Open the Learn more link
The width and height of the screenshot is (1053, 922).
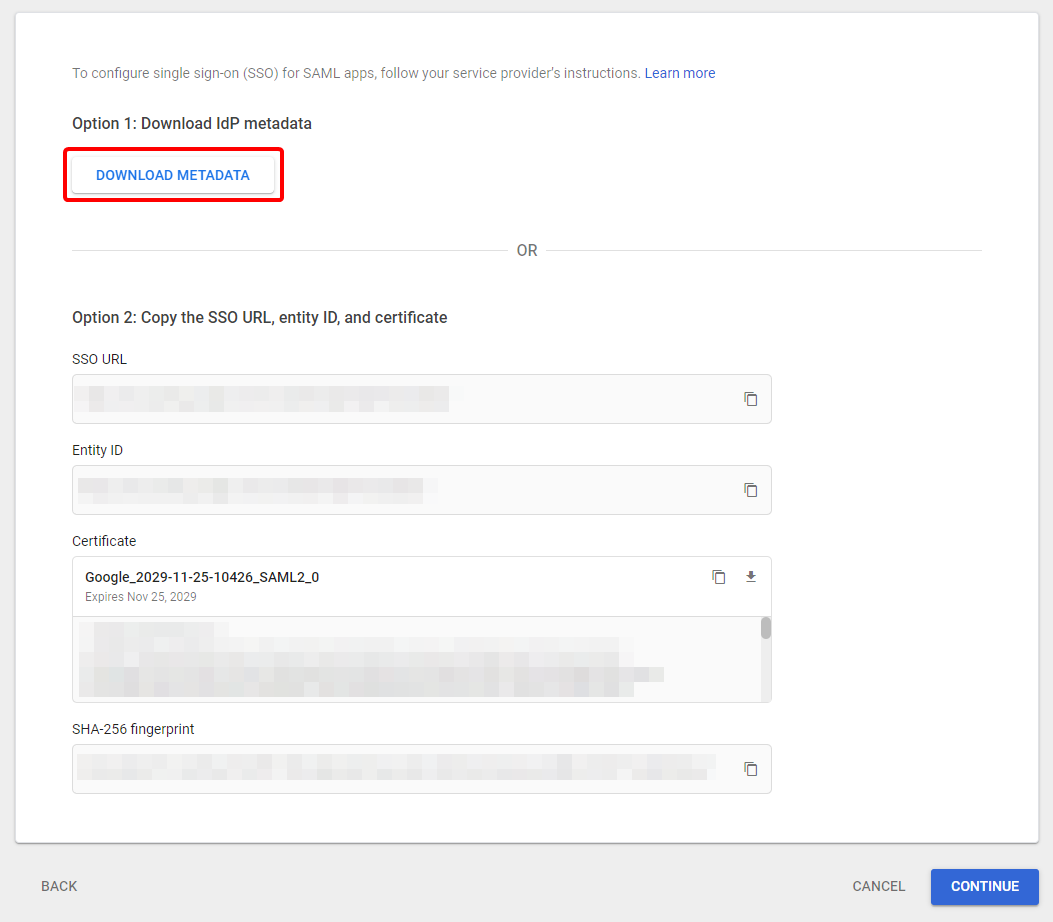(680, 72)
